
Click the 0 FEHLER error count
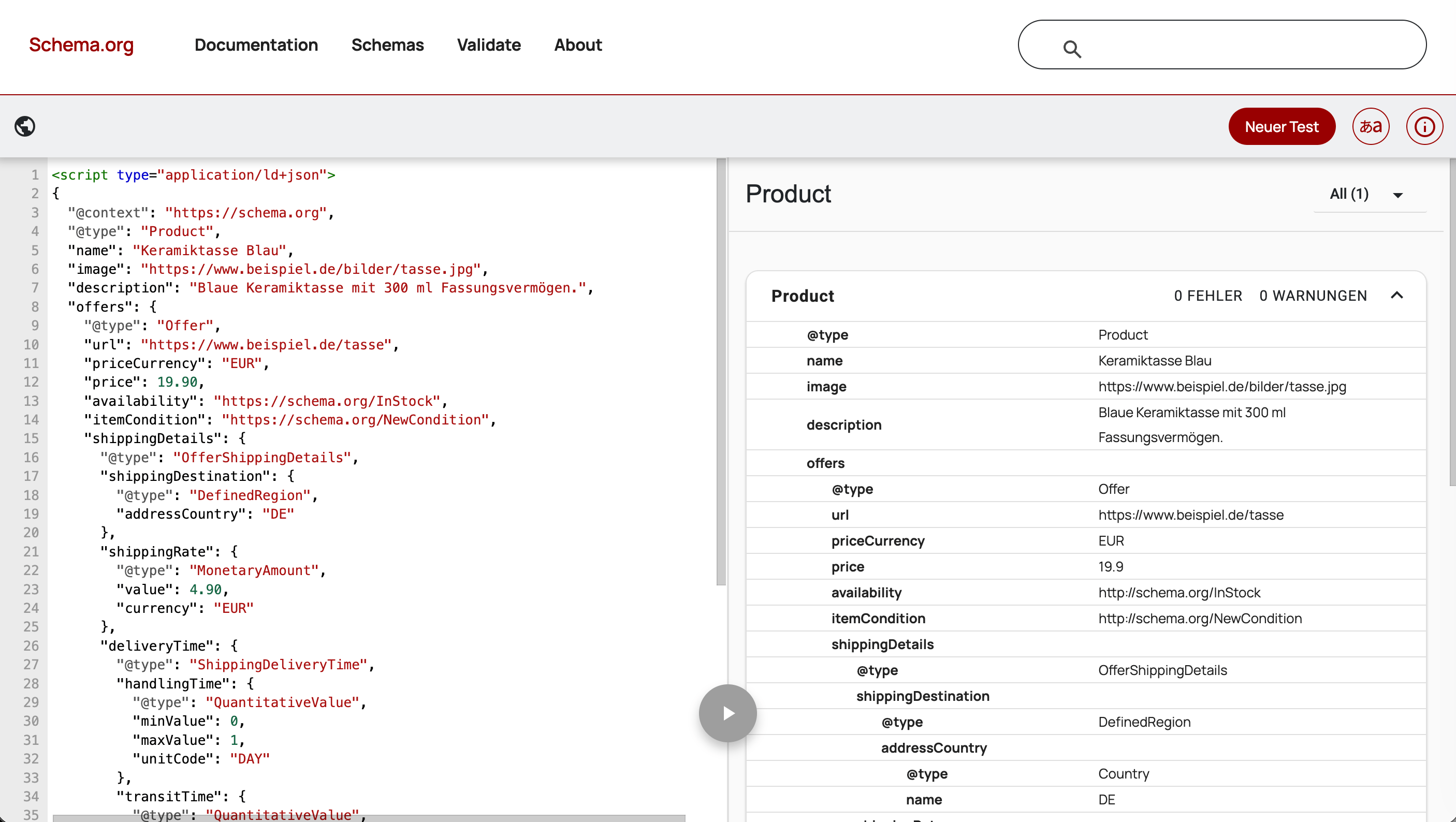click(x=1208, y=296)
